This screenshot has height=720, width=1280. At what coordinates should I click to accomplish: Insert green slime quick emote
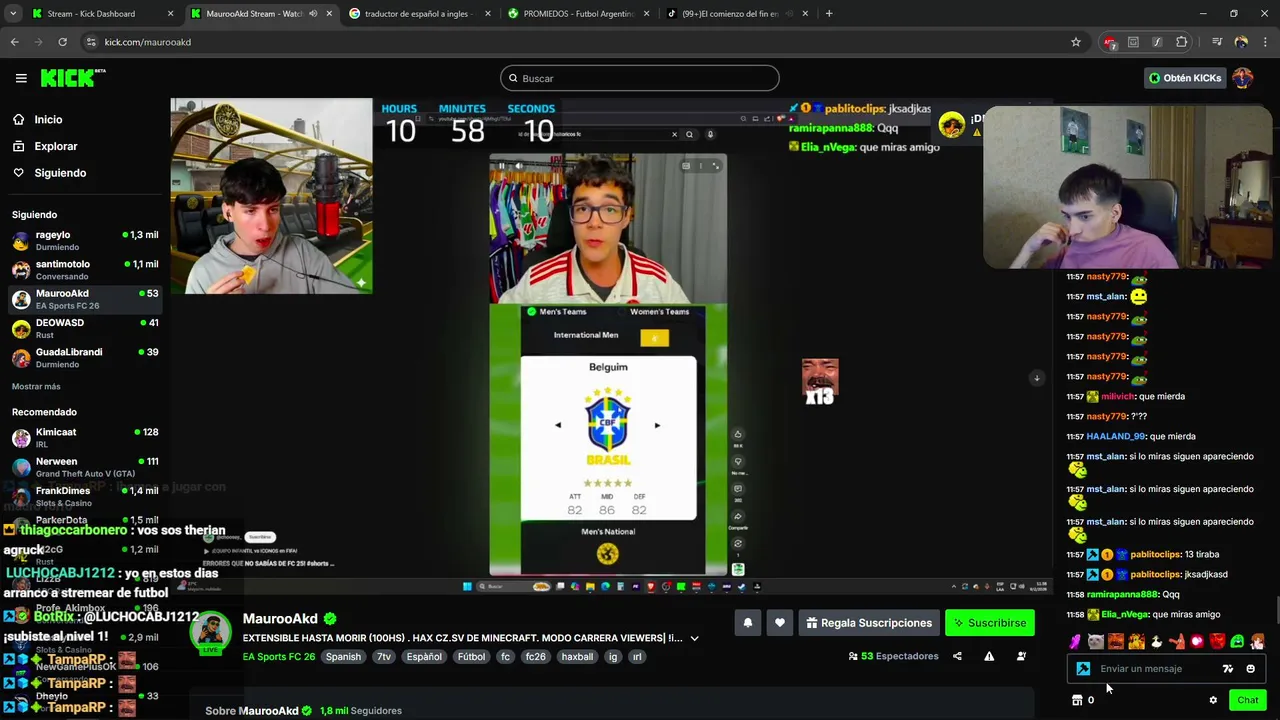pyautogui.click(x=1237, y=642)
